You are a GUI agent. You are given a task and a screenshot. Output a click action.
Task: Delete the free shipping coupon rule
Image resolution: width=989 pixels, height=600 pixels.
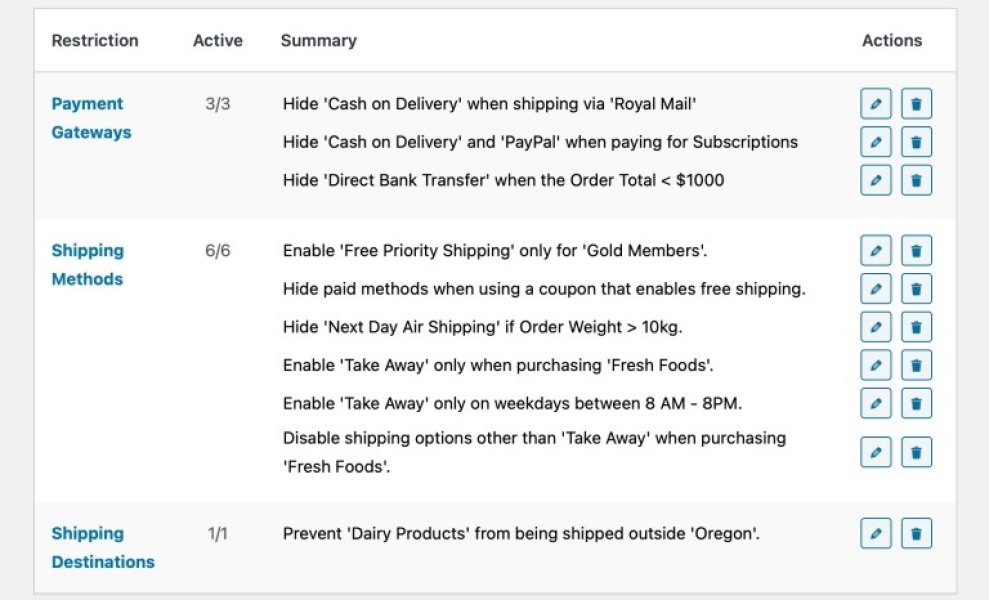coord(917,289)
